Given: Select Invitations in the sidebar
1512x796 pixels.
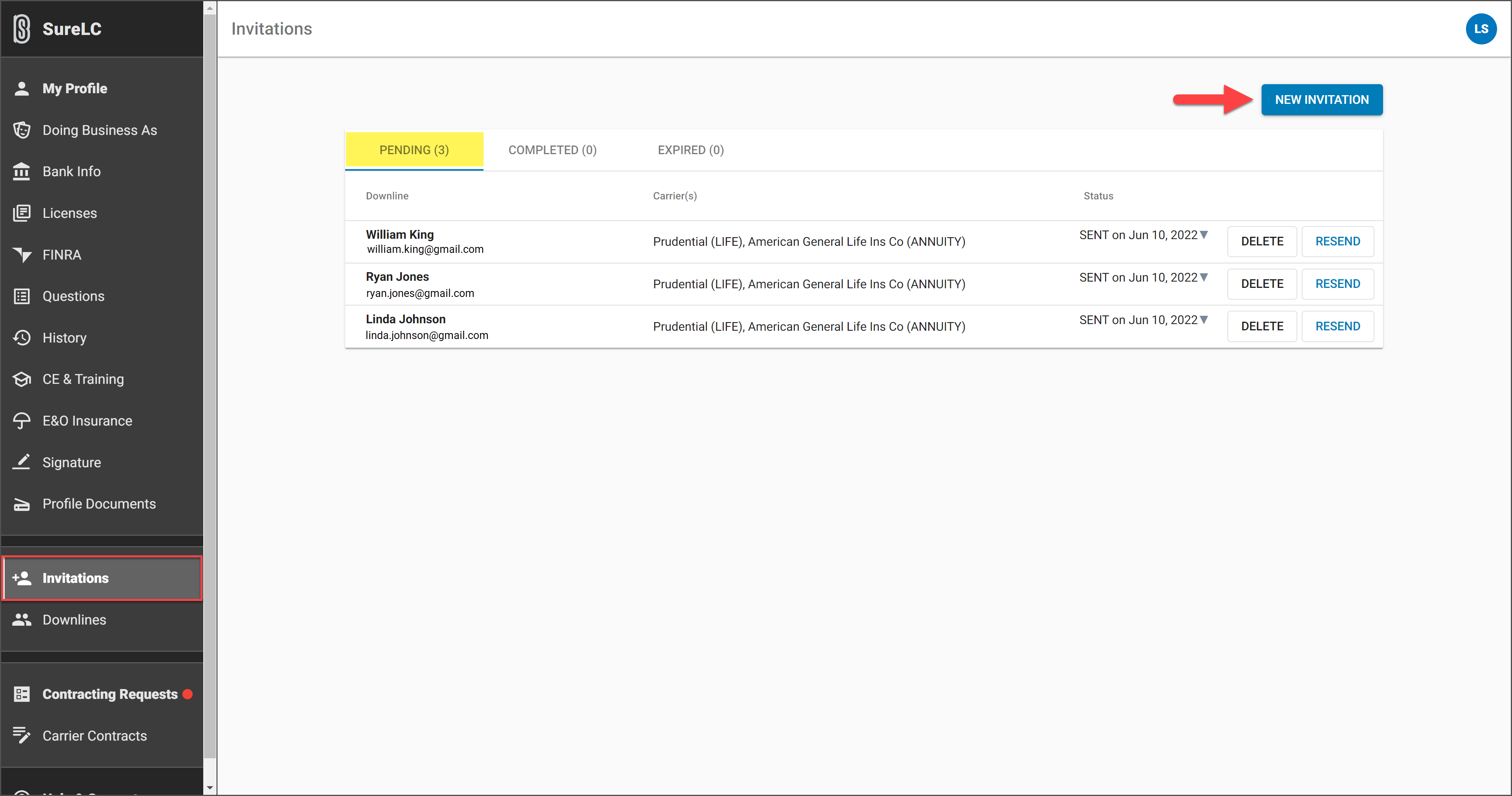Looking at the screenshot, I should pos(102,578).
